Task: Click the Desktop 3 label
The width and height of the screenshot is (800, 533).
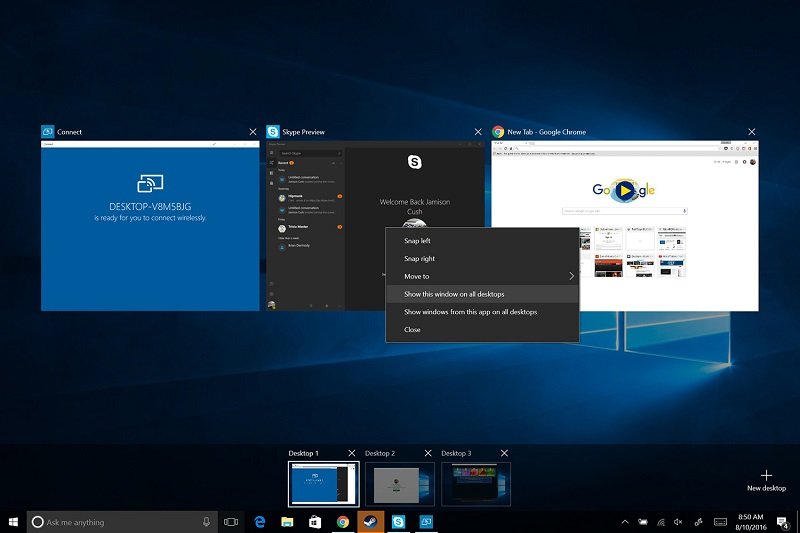Action: coord(456,453)
